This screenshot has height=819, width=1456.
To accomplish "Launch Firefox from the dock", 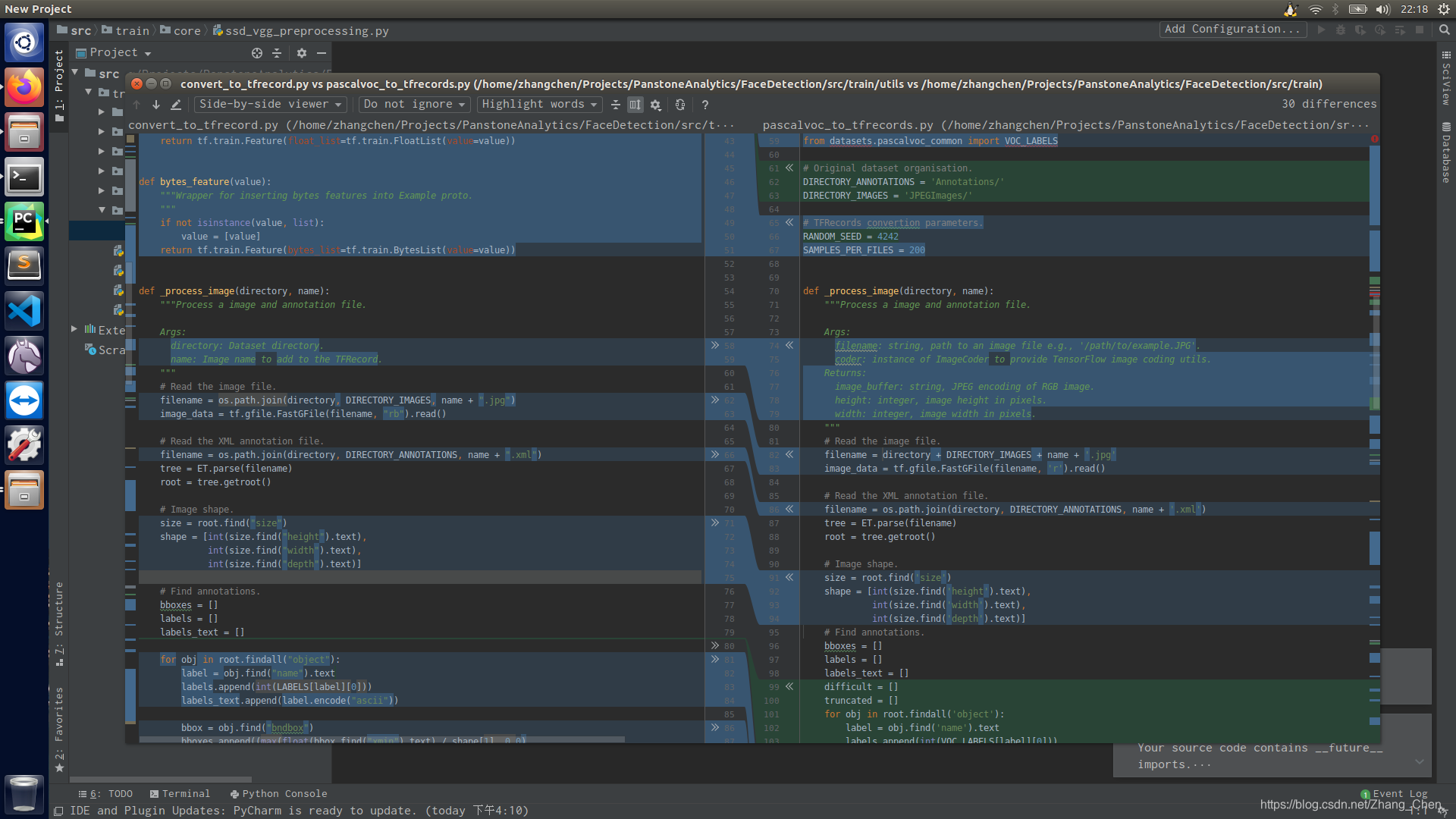I will pyautogui.click(x=24, y=88).
